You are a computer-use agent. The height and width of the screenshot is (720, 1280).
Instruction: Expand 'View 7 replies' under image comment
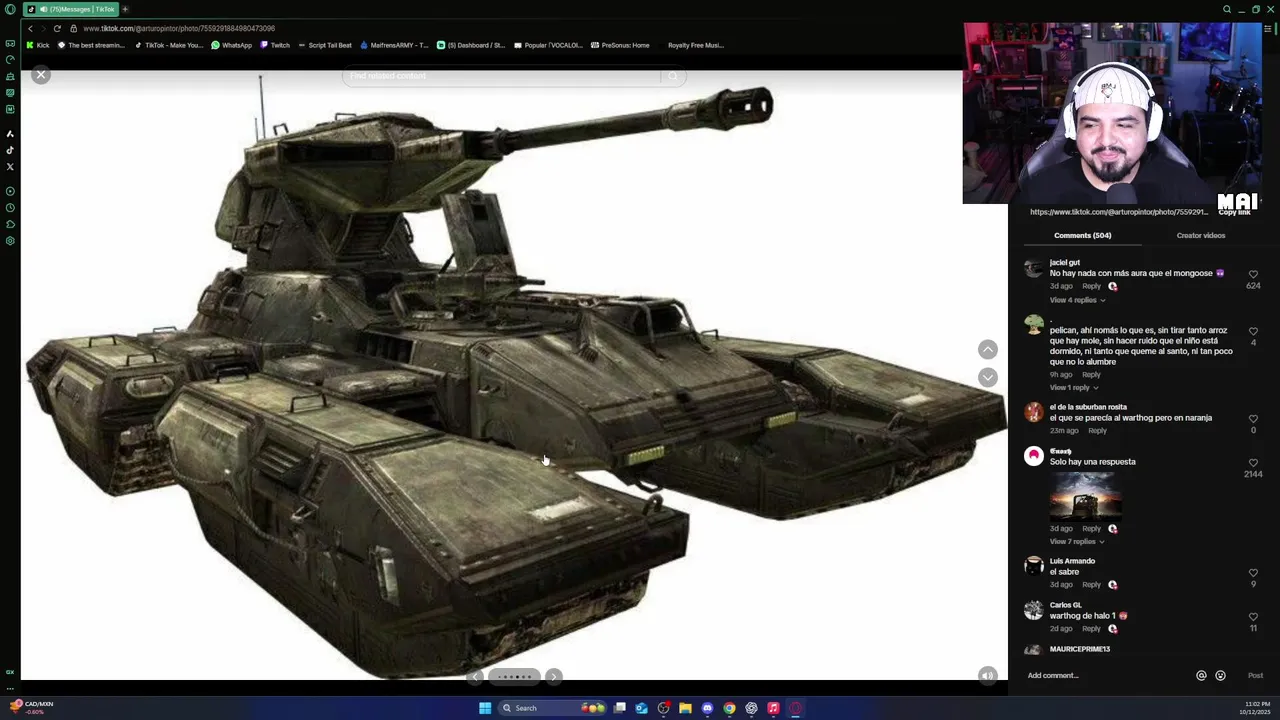(1077, 542)
